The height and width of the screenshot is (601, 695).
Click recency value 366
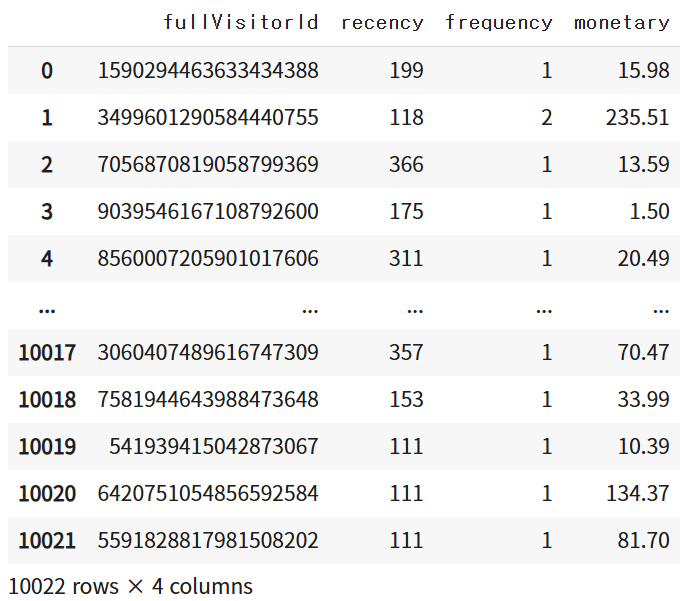point(406,164)
